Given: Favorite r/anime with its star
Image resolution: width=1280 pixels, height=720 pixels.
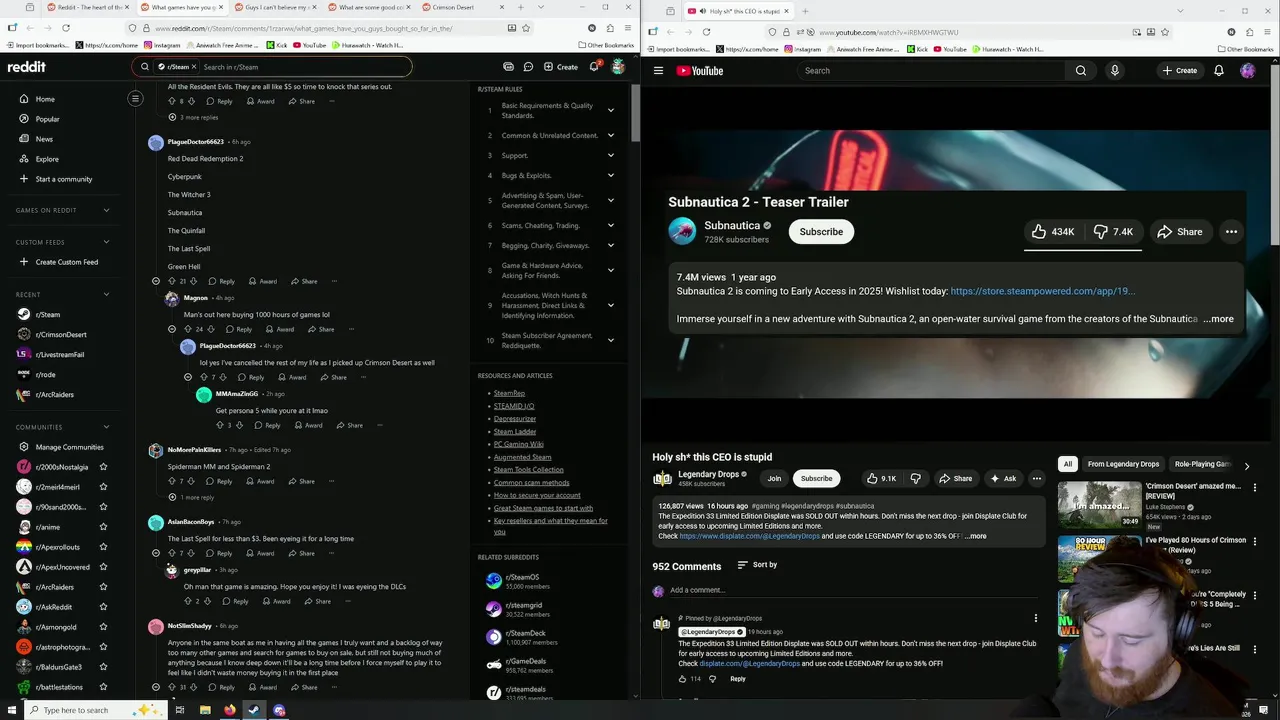Looking at the screenshot, I should [x=103, y=527].
